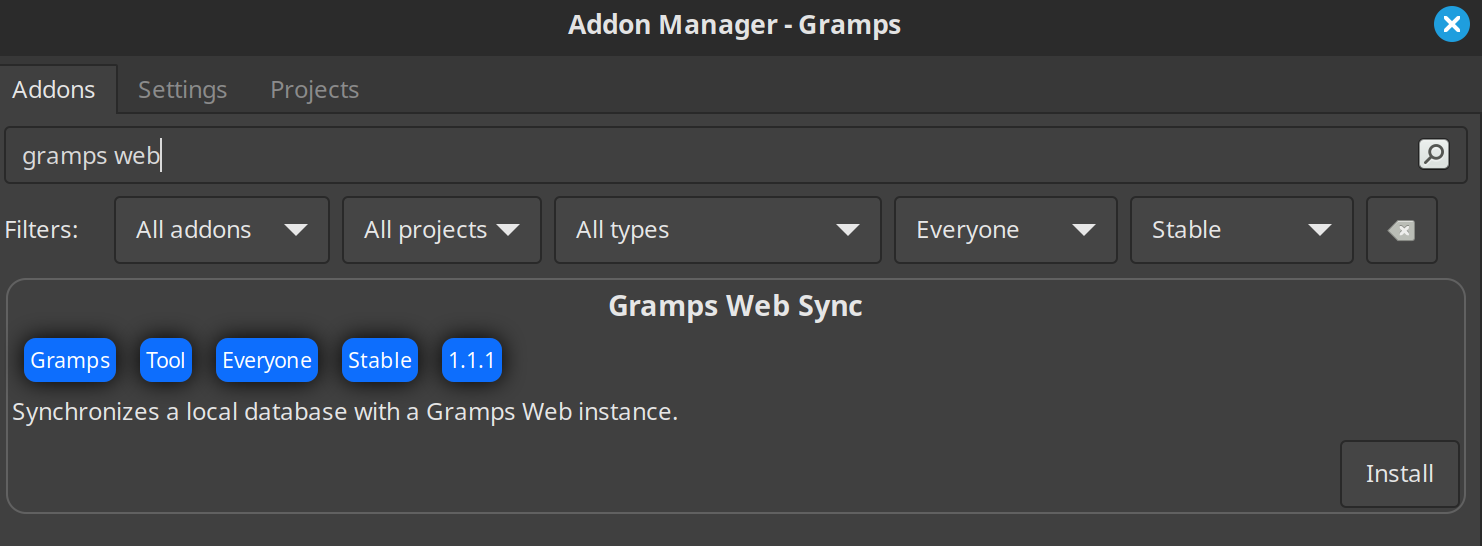Open the All projects dropdown
Viewport: 1482px width, 546px height.
pyautogui.click(x=442, y=230)
